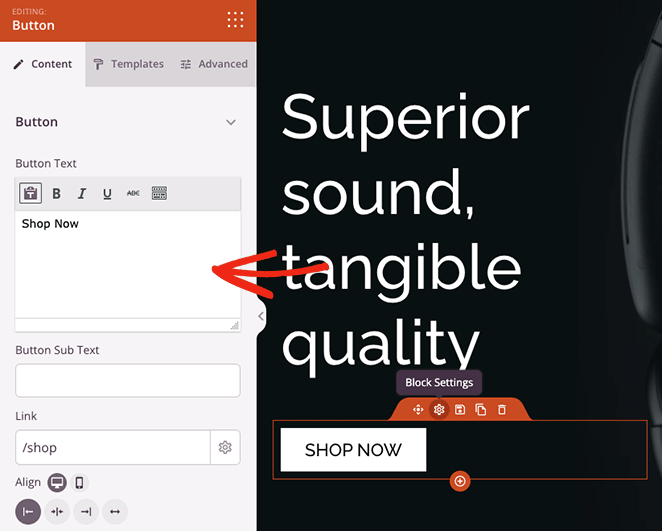Collapse the sidebar panel arrow
The width and height of the screenshot is (662, 531).
point(261,316)
